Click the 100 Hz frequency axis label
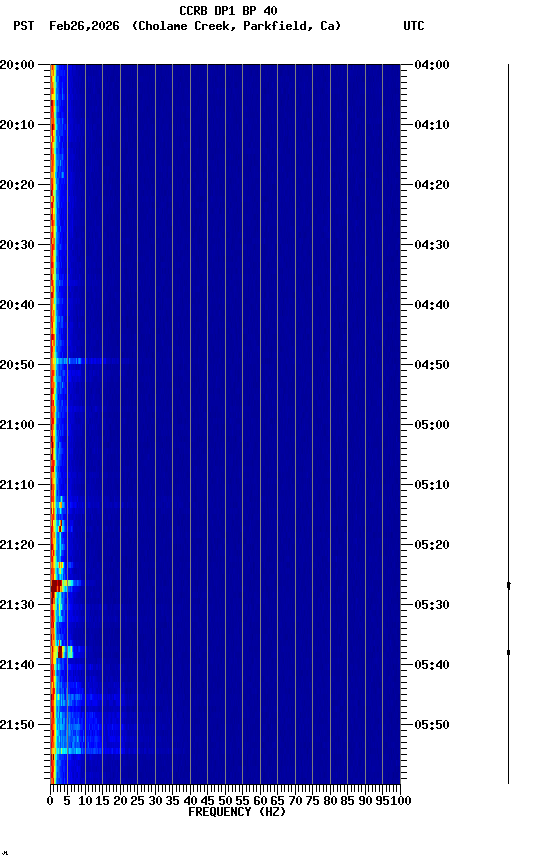The image size is (552, 864). pos(401,802)
